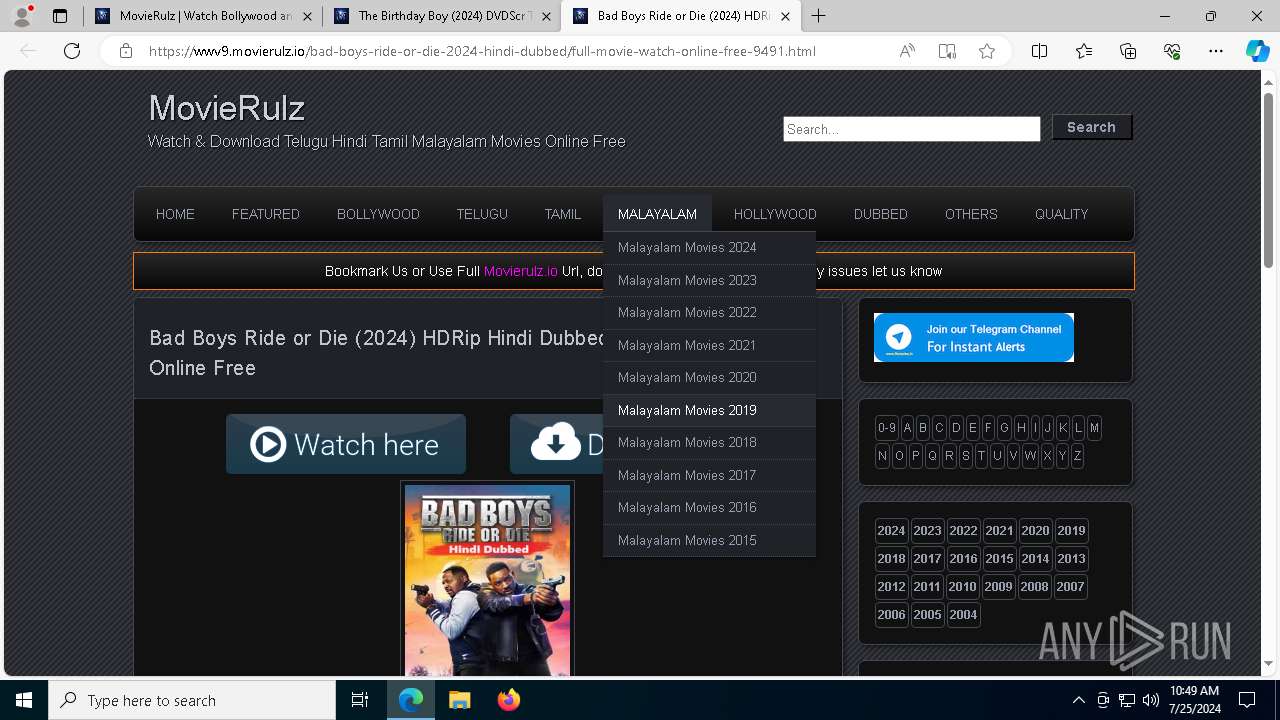
Task: Toggle split screen icon
Action: (x=1040, y=51)
